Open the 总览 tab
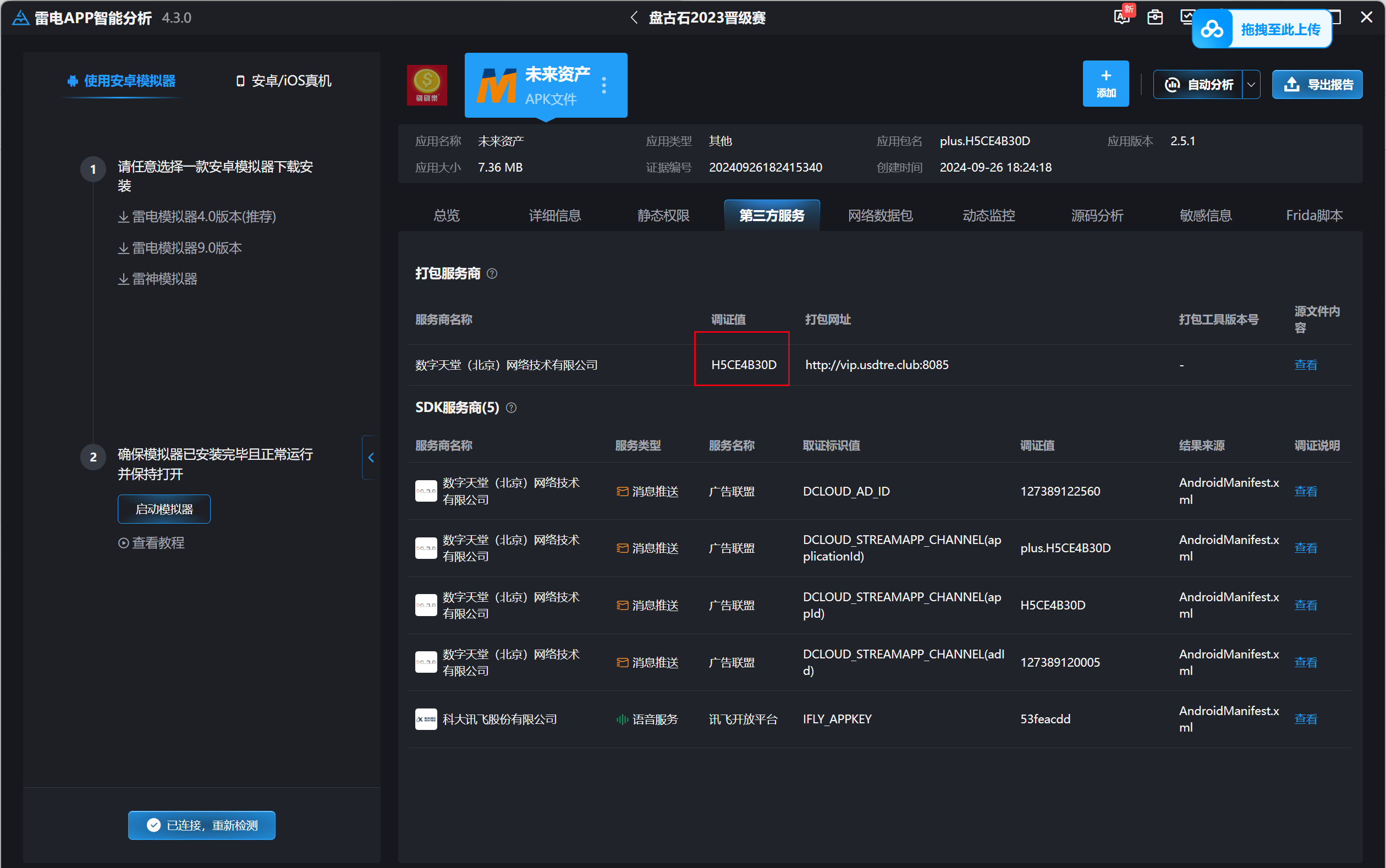Image resolution: width=1386 pixels, height=868 pixels. pos(446,216)
